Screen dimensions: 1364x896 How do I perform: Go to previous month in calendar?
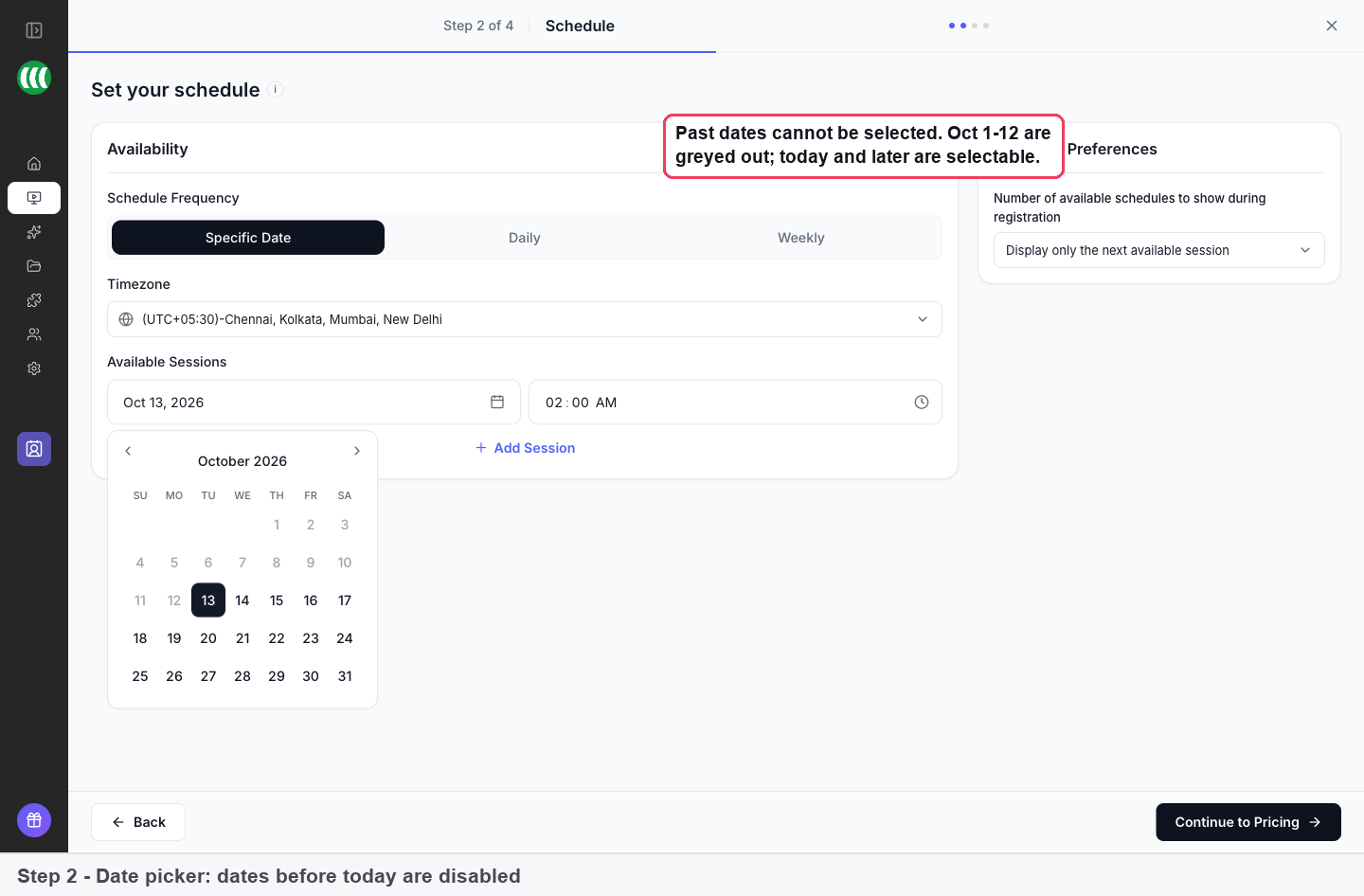coord(128,451)
